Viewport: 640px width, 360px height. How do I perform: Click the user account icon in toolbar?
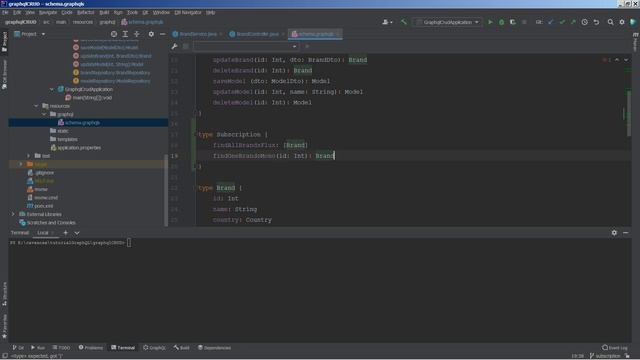pyautogui.click(x=387, y=22)
